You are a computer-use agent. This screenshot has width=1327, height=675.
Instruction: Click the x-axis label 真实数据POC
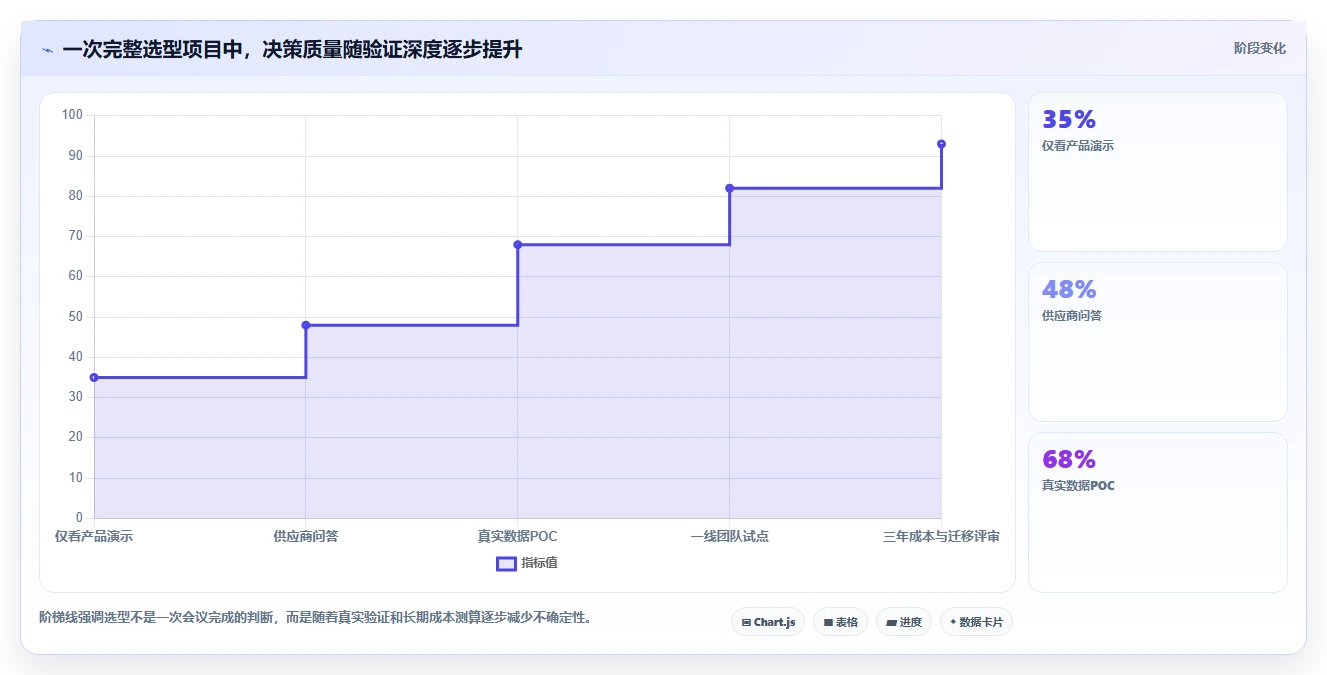[517, 536]
